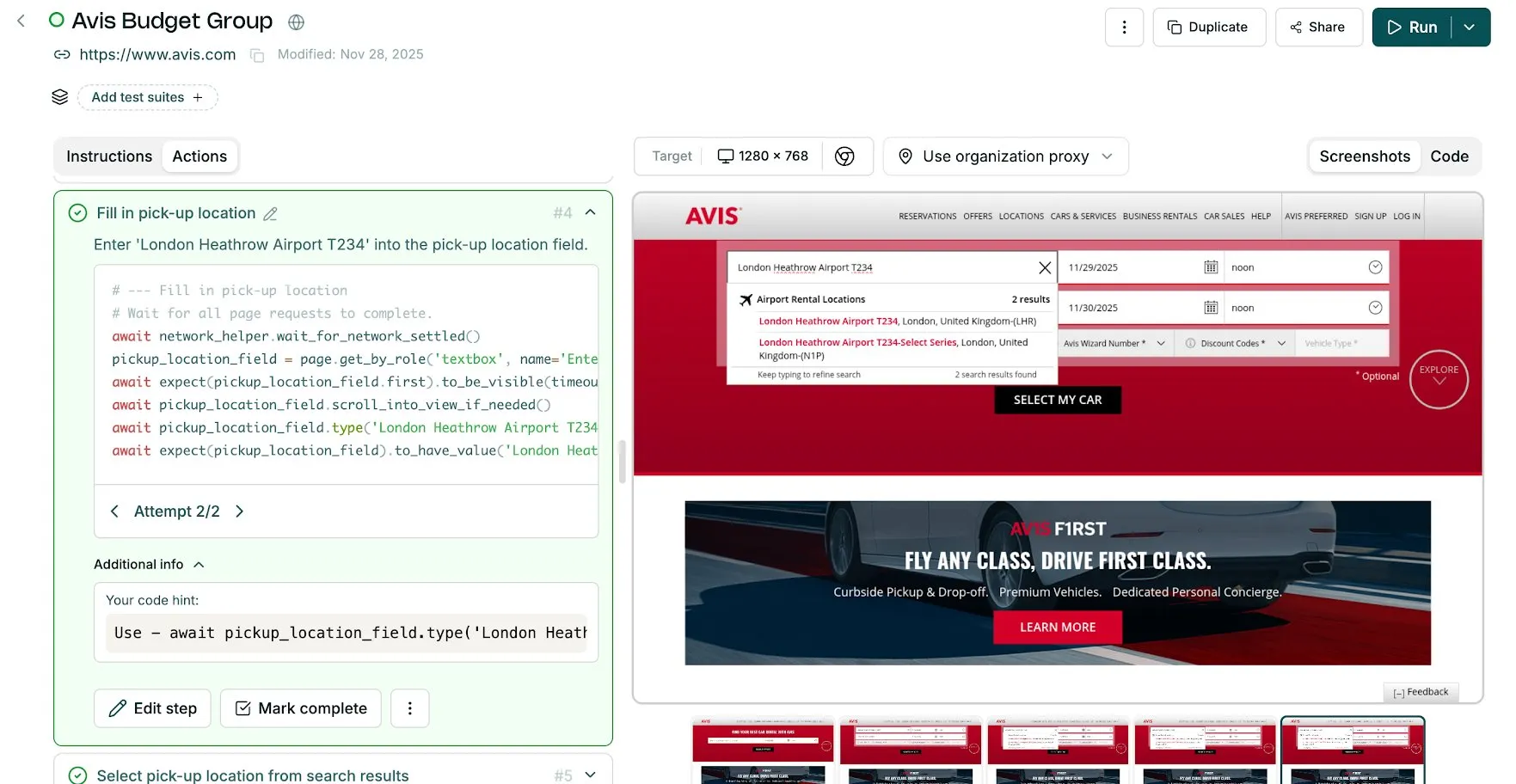The width and height of the screenshot is (1516, 784).
Task: Click HELP in the Avis menu
Action: click(x=1261, y=217)
